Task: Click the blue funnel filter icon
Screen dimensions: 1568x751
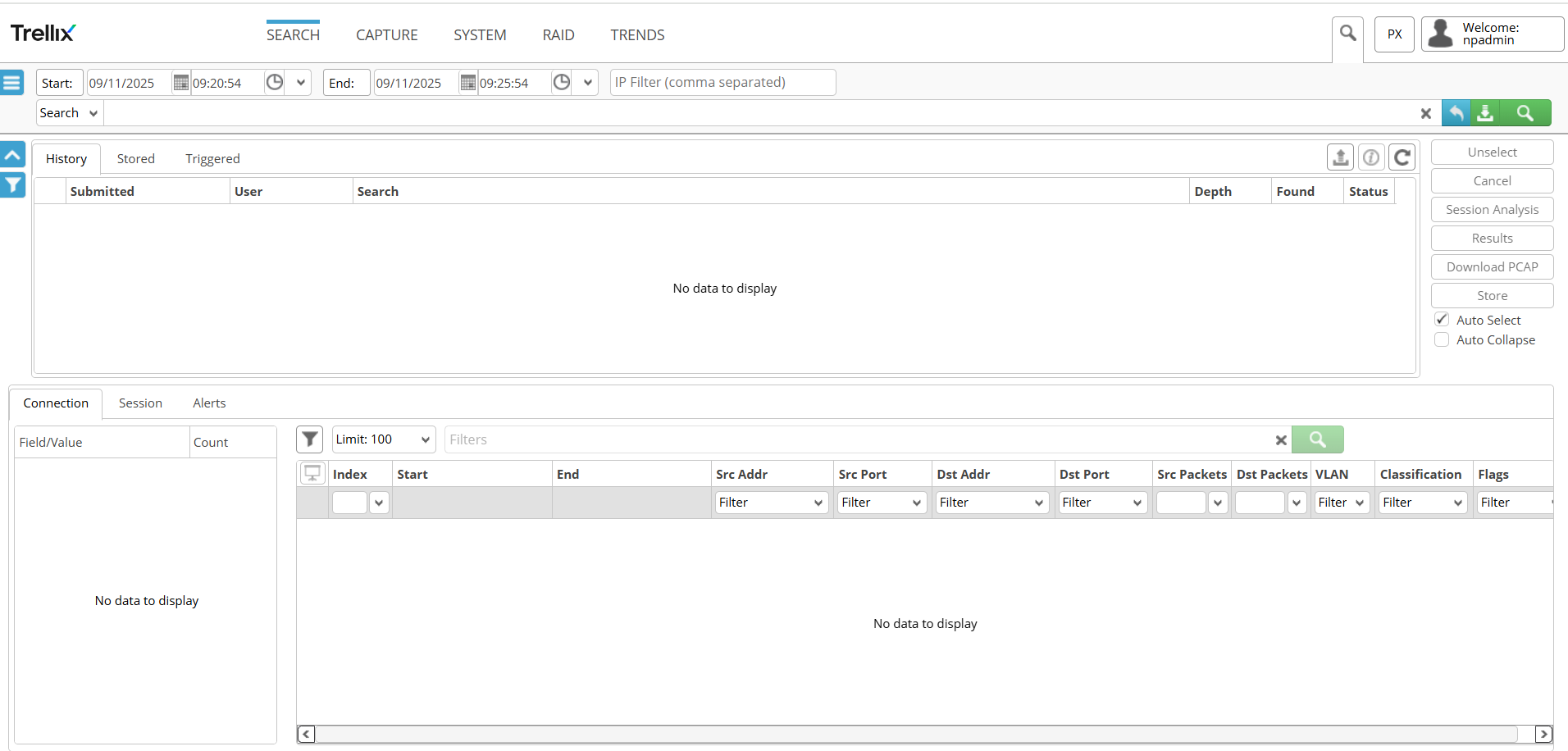Action: [x=12, y=185]
